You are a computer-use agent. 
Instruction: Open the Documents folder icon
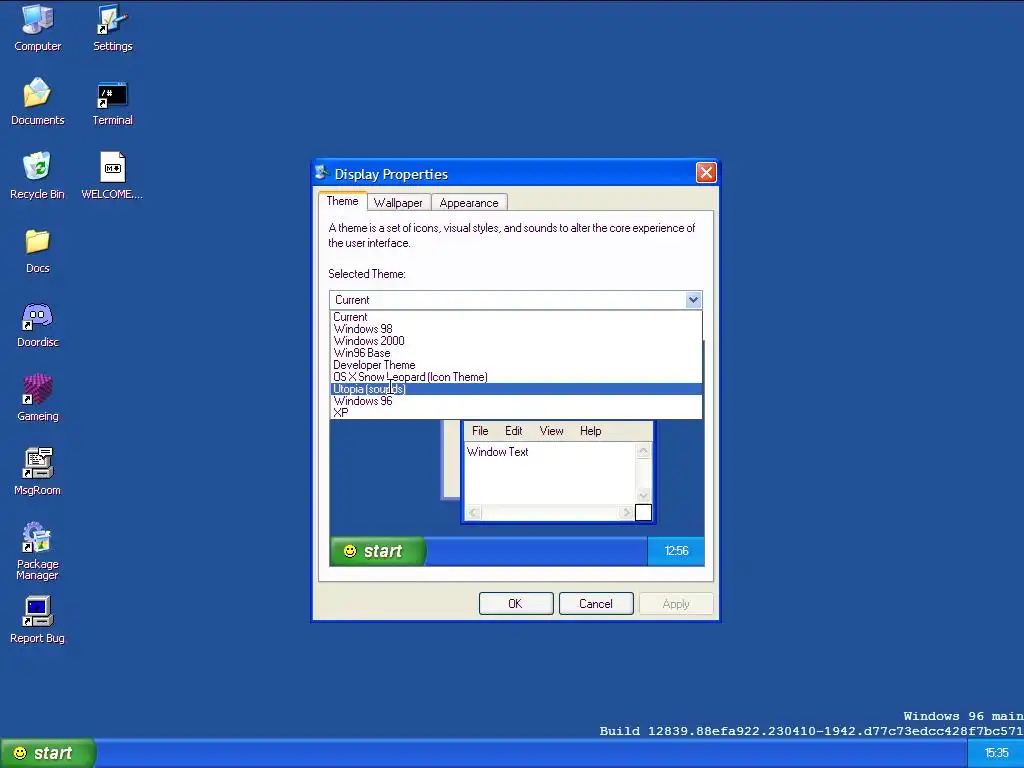pyautogui.click(x=37, y=101)
